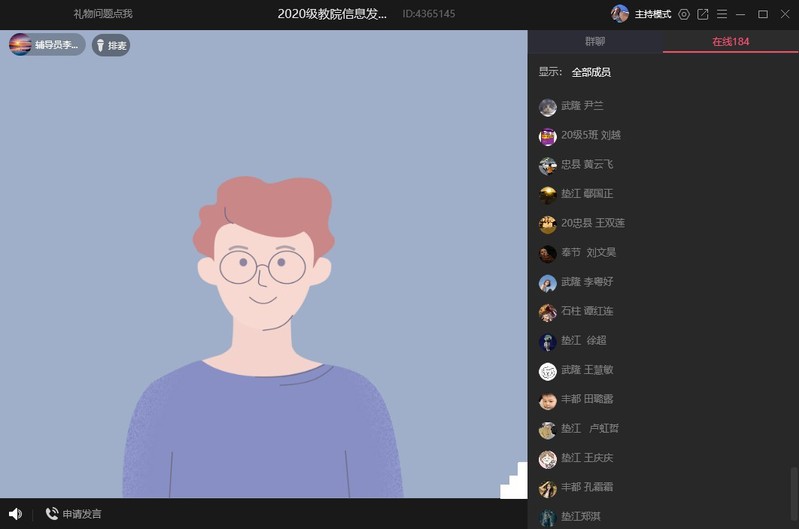Select the 在线184 tab

730,42
